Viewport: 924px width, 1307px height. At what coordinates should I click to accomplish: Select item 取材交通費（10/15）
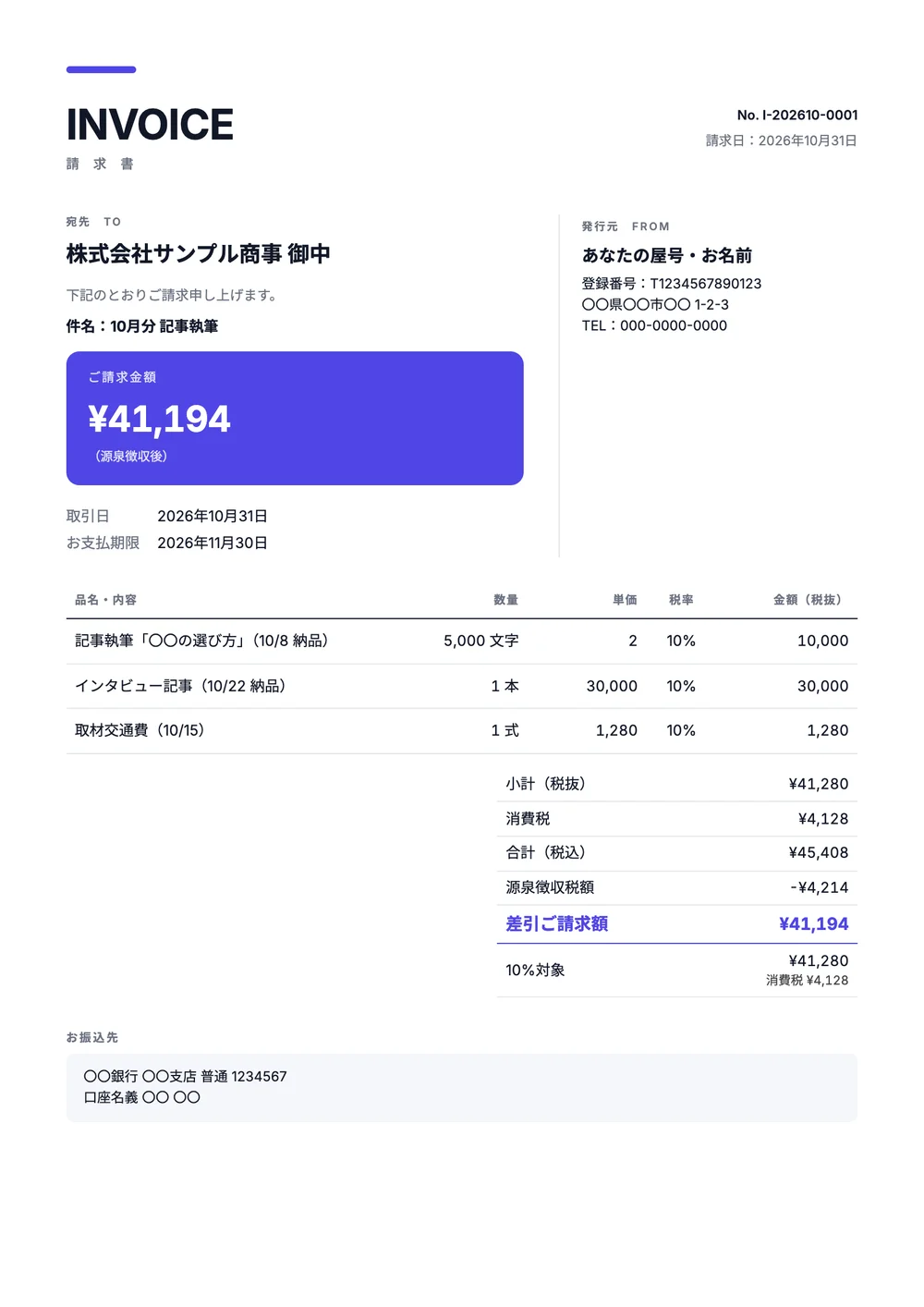[142, 730]
